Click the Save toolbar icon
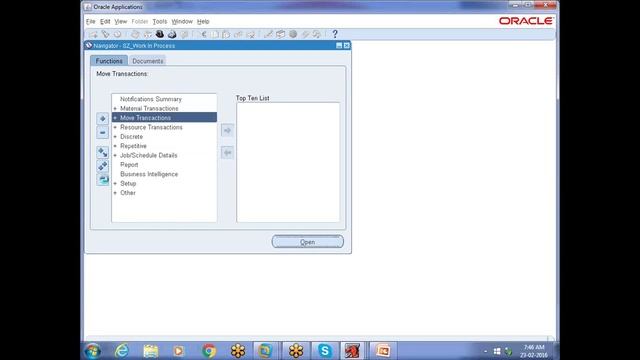Image resolution: width=640 pixels, height=360 pixels. pos(135,34)
